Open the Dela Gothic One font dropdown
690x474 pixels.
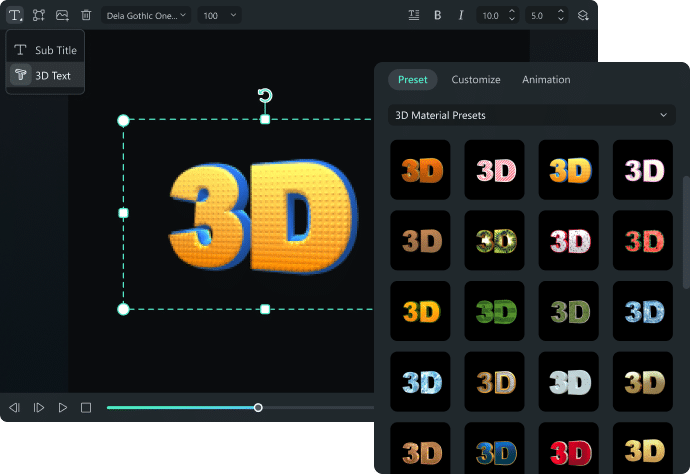click(x=146, y=15)
